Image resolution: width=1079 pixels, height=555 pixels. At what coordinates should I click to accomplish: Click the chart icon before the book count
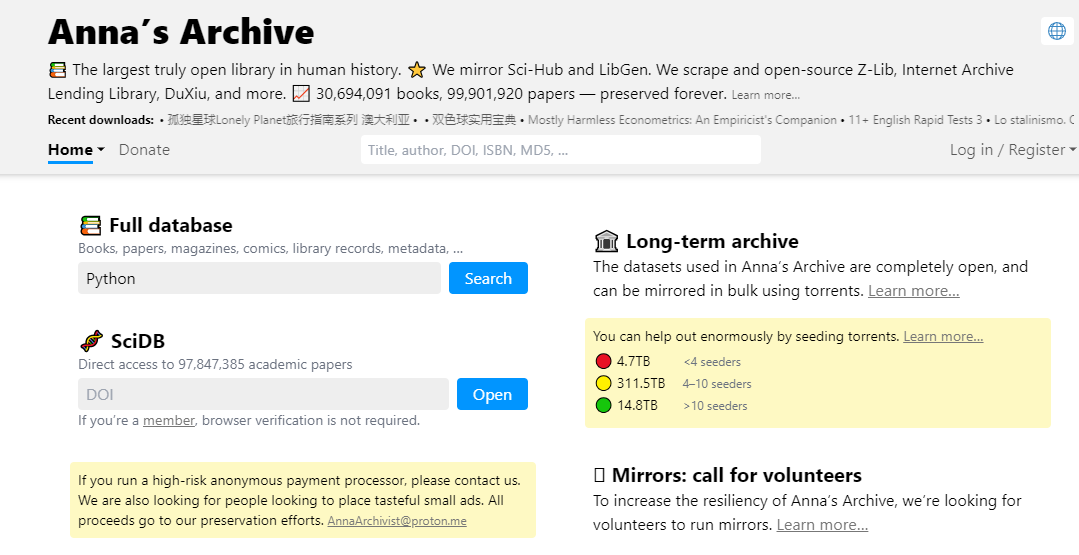(301, 94)
